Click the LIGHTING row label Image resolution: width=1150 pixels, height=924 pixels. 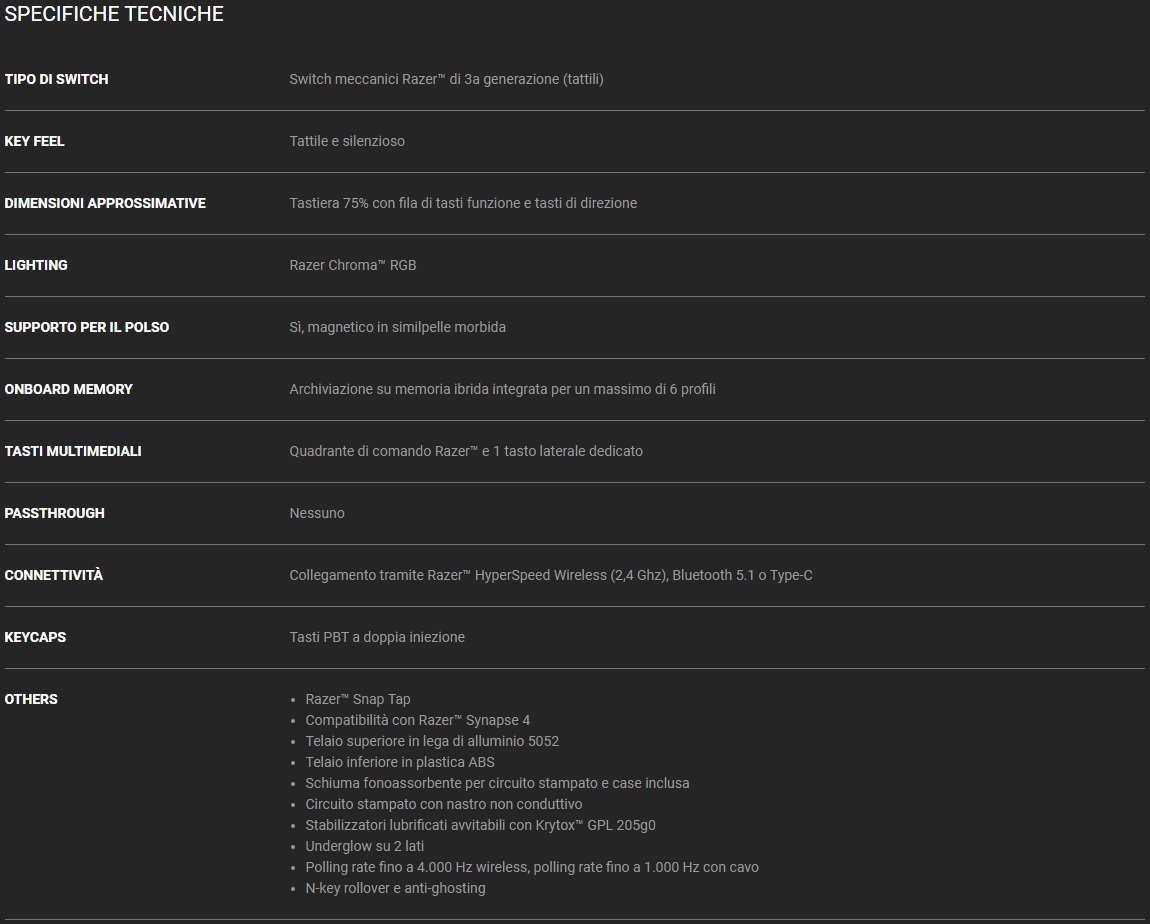tap(36, 265)
